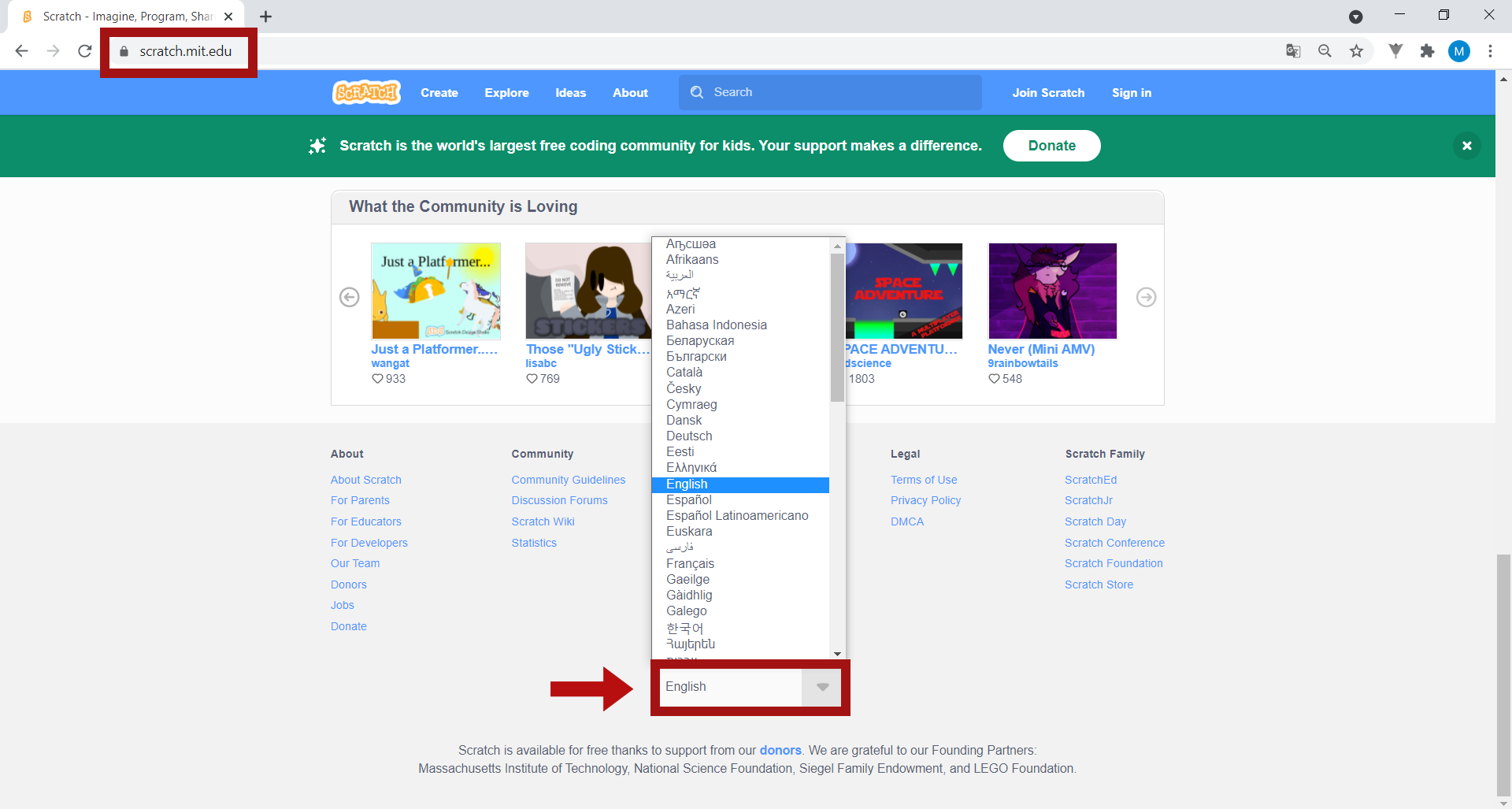Open Jobs footer link
Image resolution: width=1512 pixels, height=809 pixels.
coord(343,605)
